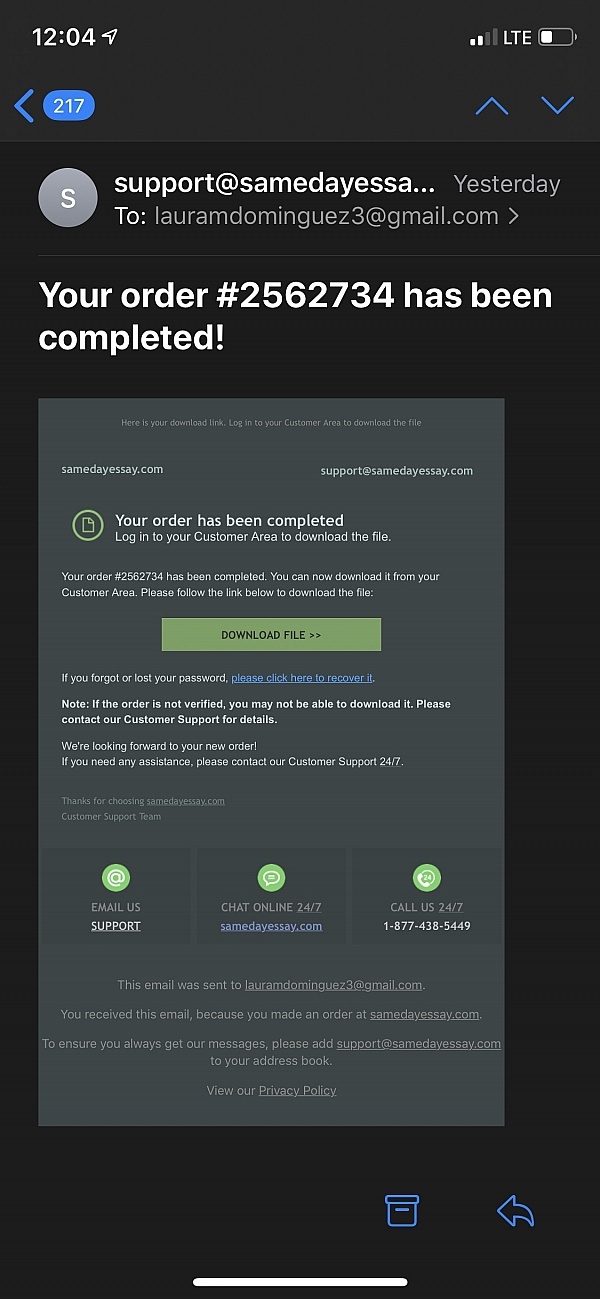Open samedayessay.com link under CHAT ONLINE
Screen dimensions: 600x1299
coord(271,926)
